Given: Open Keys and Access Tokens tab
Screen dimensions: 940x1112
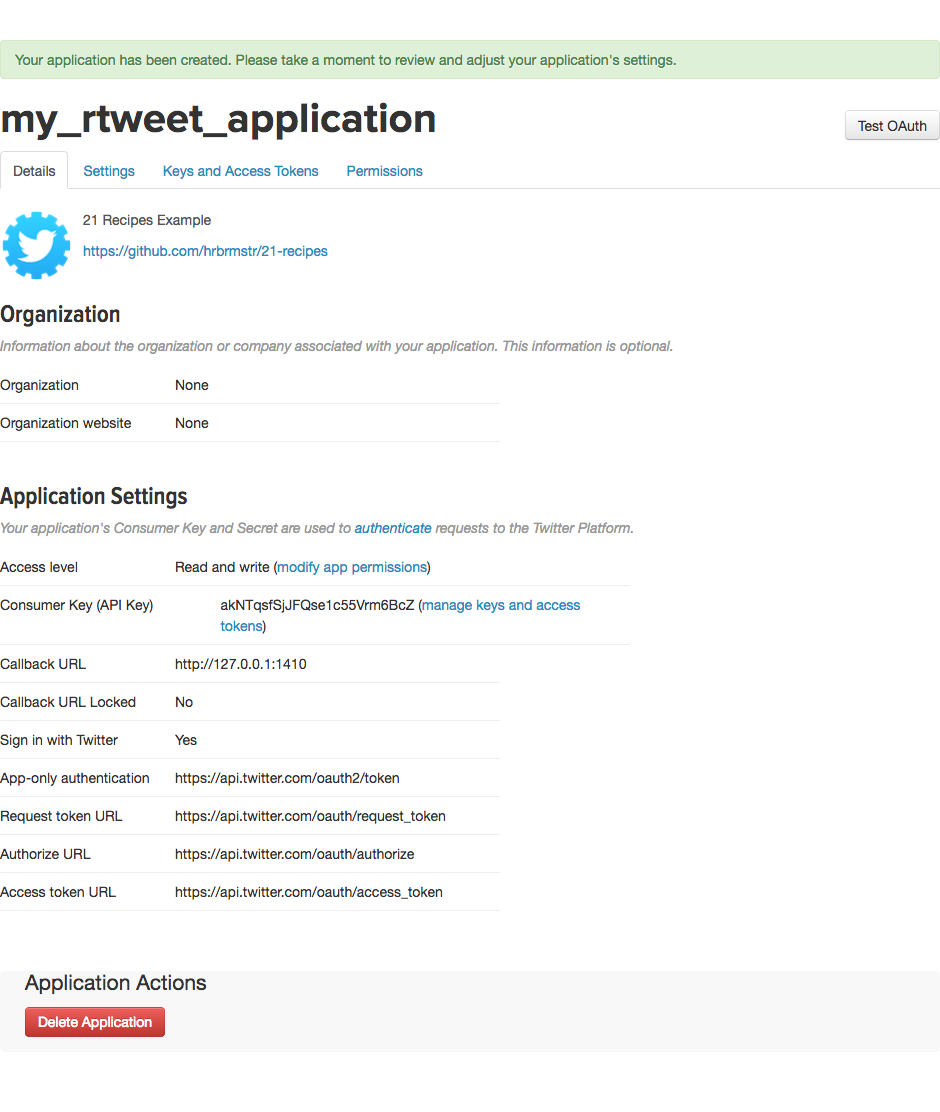Looking at the screenshot, I should (240, 171).
